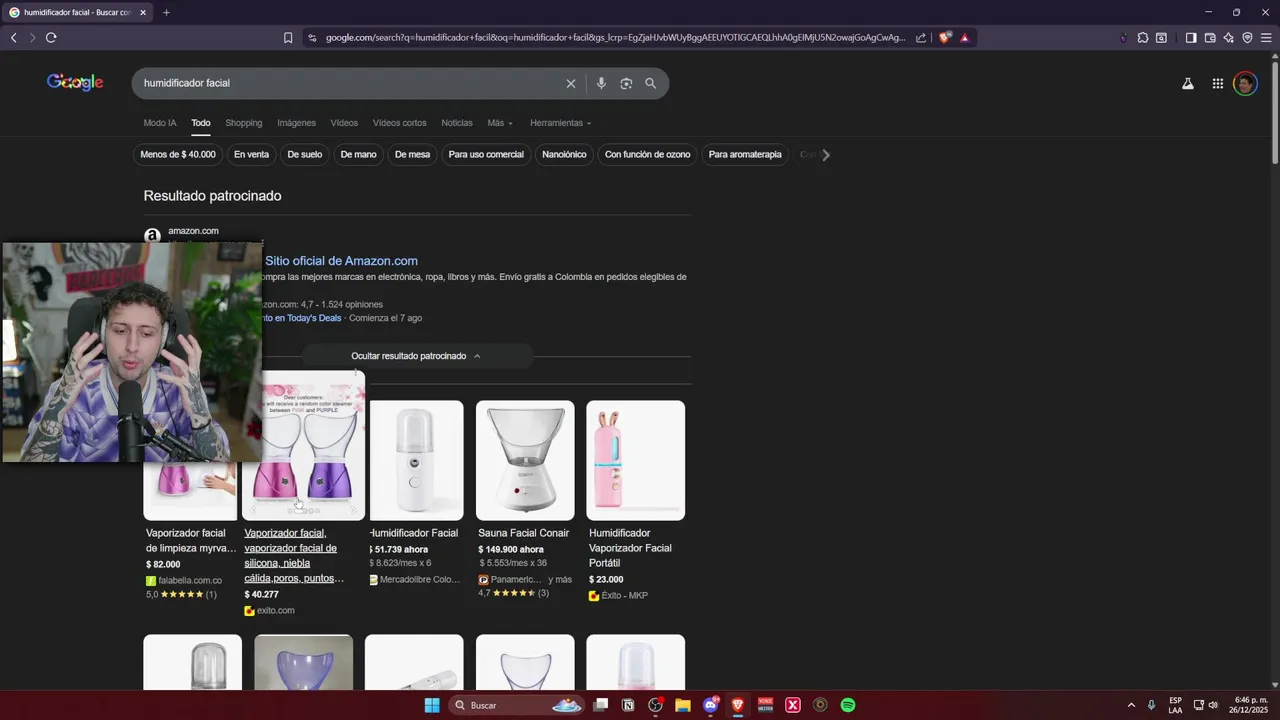Open the Noticias tab
The image size is (1280, 720).
[457, 123]
